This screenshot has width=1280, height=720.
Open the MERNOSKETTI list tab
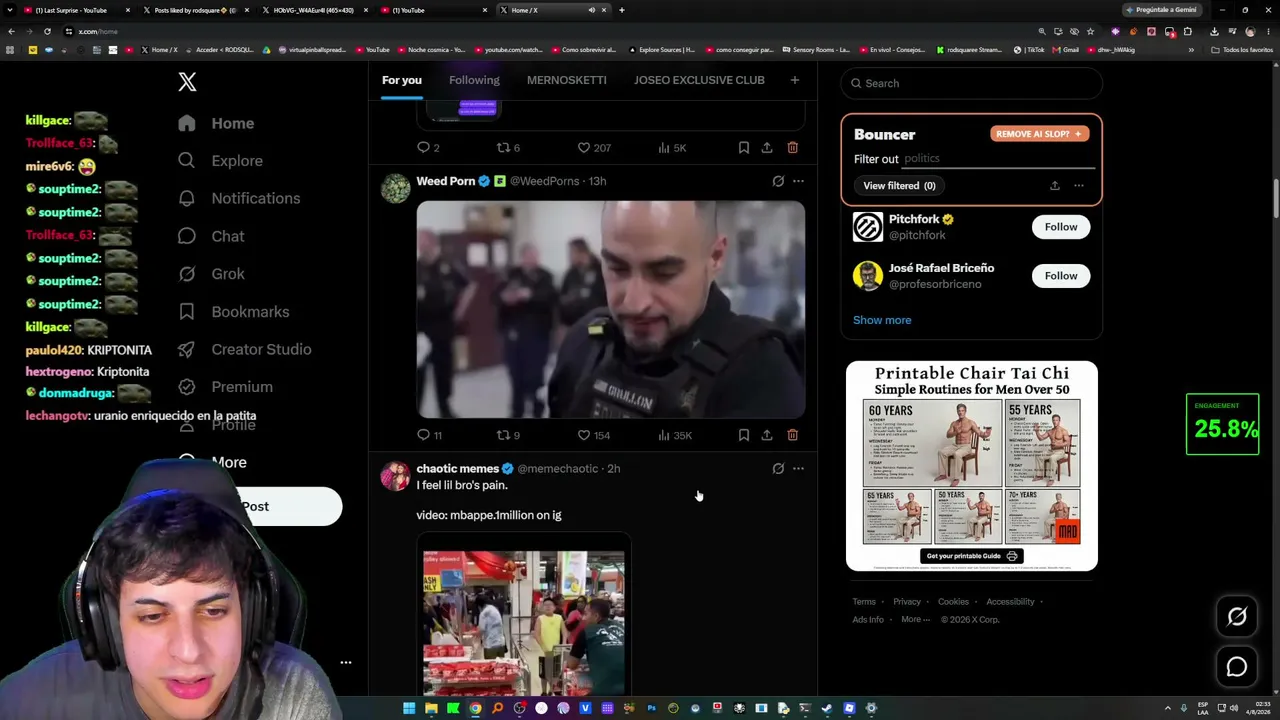(x=566, y=80)
